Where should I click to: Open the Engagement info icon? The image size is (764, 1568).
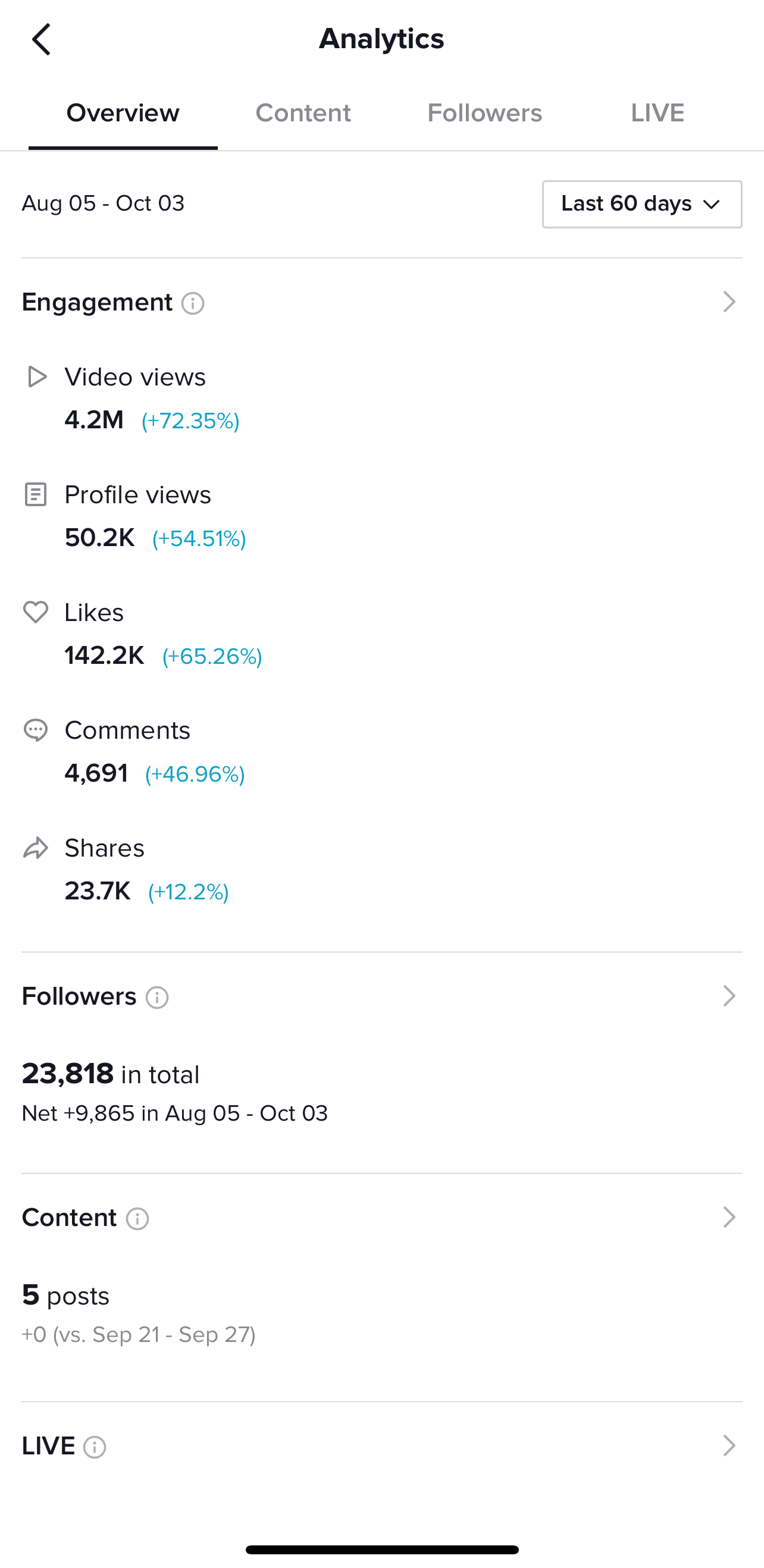pyautogui.click(x=193, y=303)
